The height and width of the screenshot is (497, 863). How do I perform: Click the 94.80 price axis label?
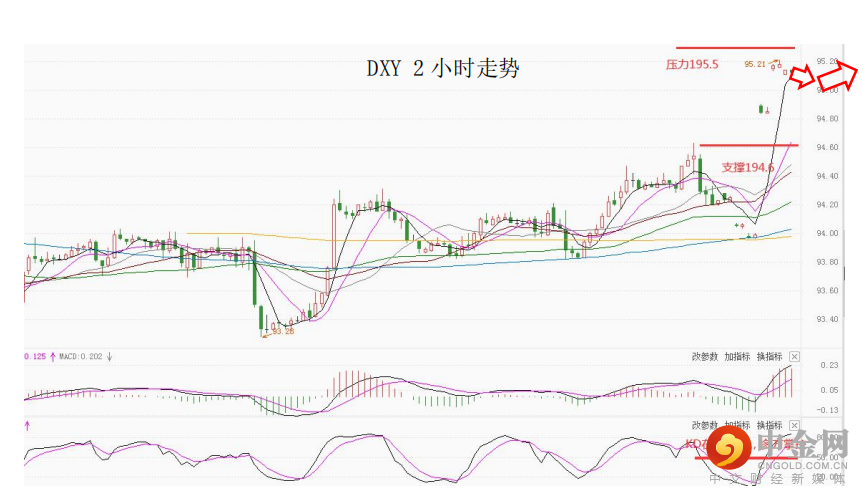pos(827,119)
